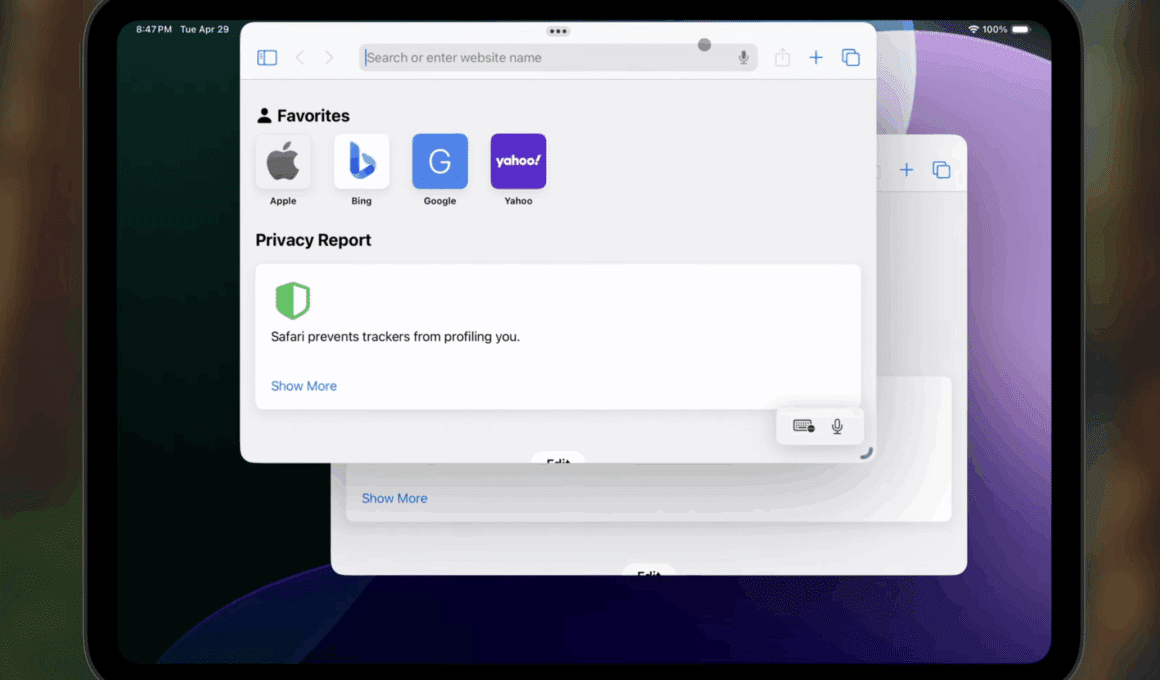
Task: Open a new tab in the front Safari window
Action: [816, 58]
